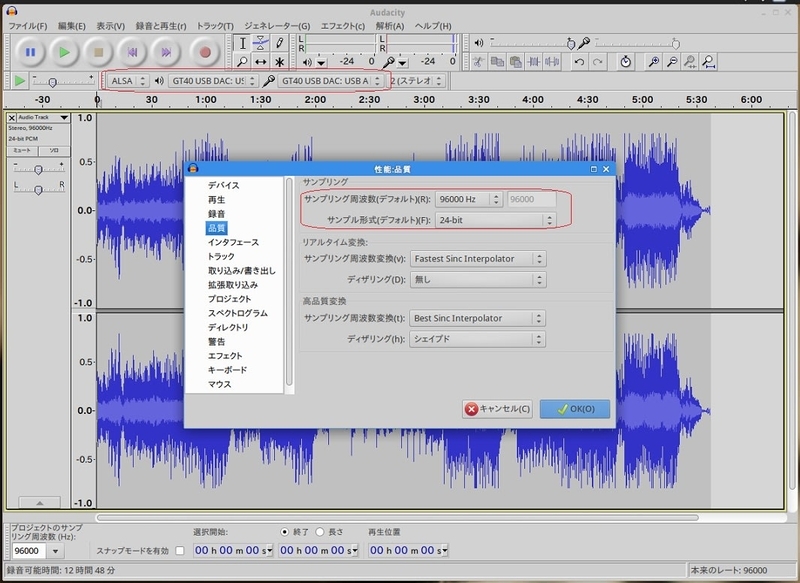Viewport: 800px width, 583px height.
Task: Adjust the track gain slider
Action: point(38,169)
